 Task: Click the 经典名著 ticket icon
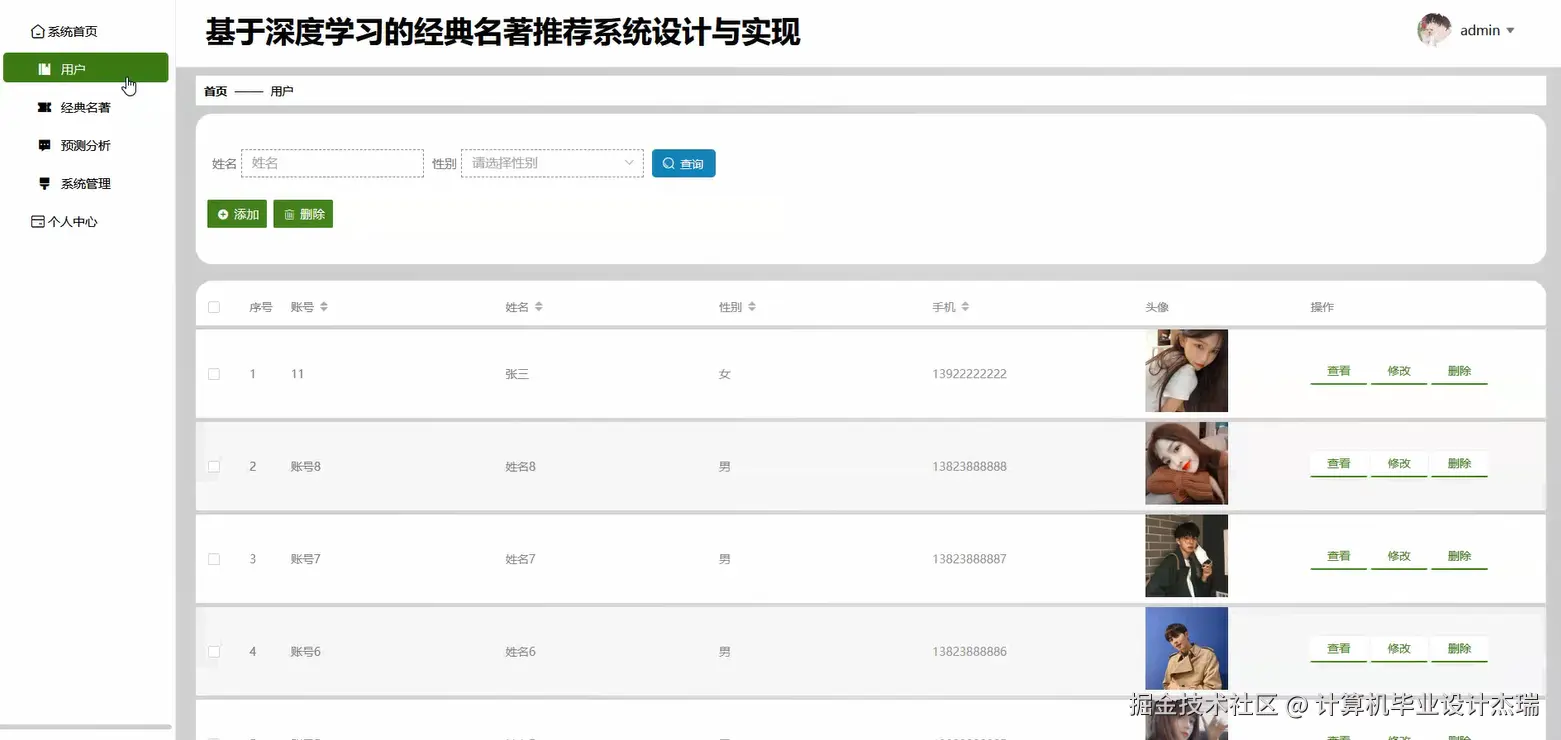click(44, 107)
